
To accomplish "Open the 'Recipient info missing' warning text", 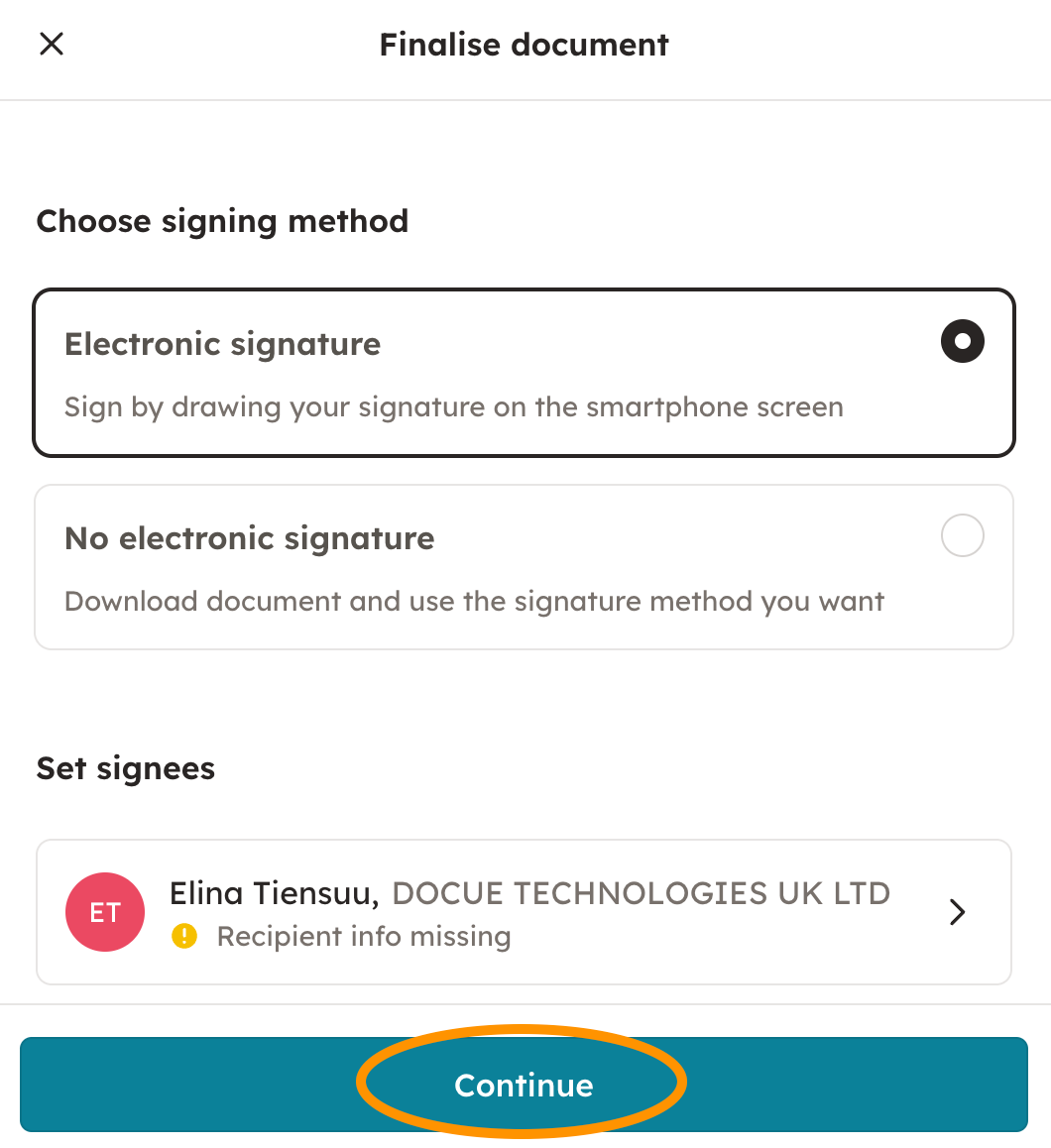I will 363,937.
